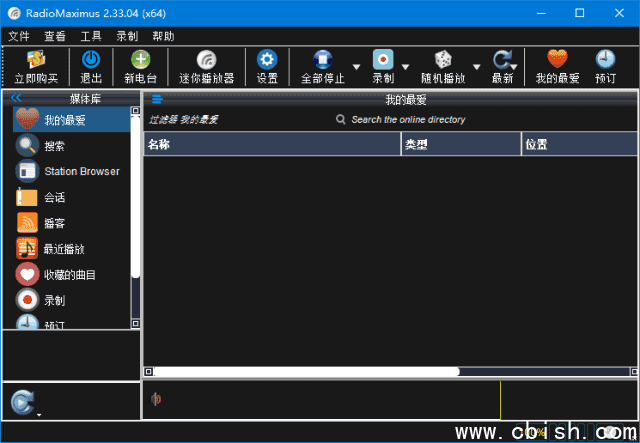Screen dimensions: 640x443
Task: Click the play-refresh icon in bottom-left panel
Action: pyautogui.click(x=22, y=402)
